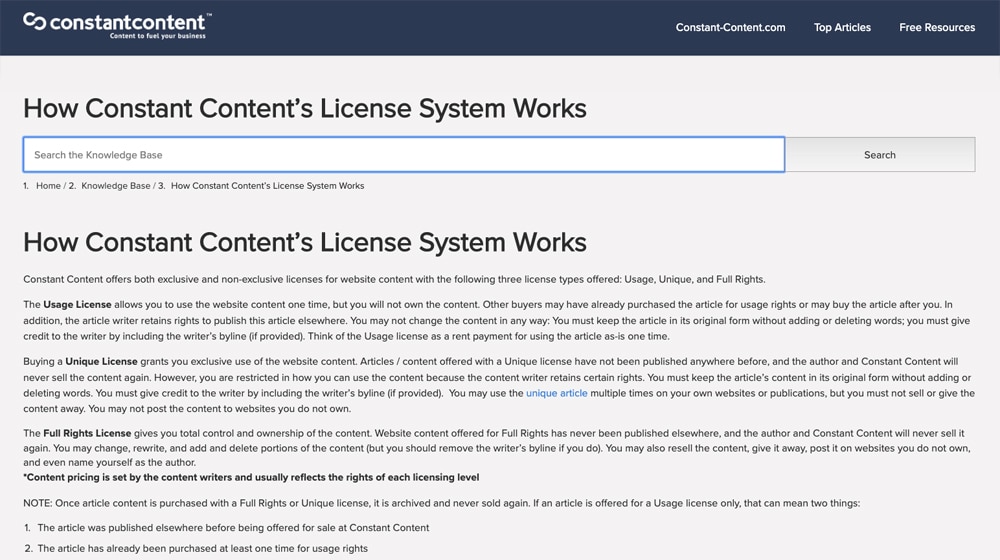This screenshot has height=560, width=1000.
Task: Click list item about published elsewhere
Action: [233, 527]
